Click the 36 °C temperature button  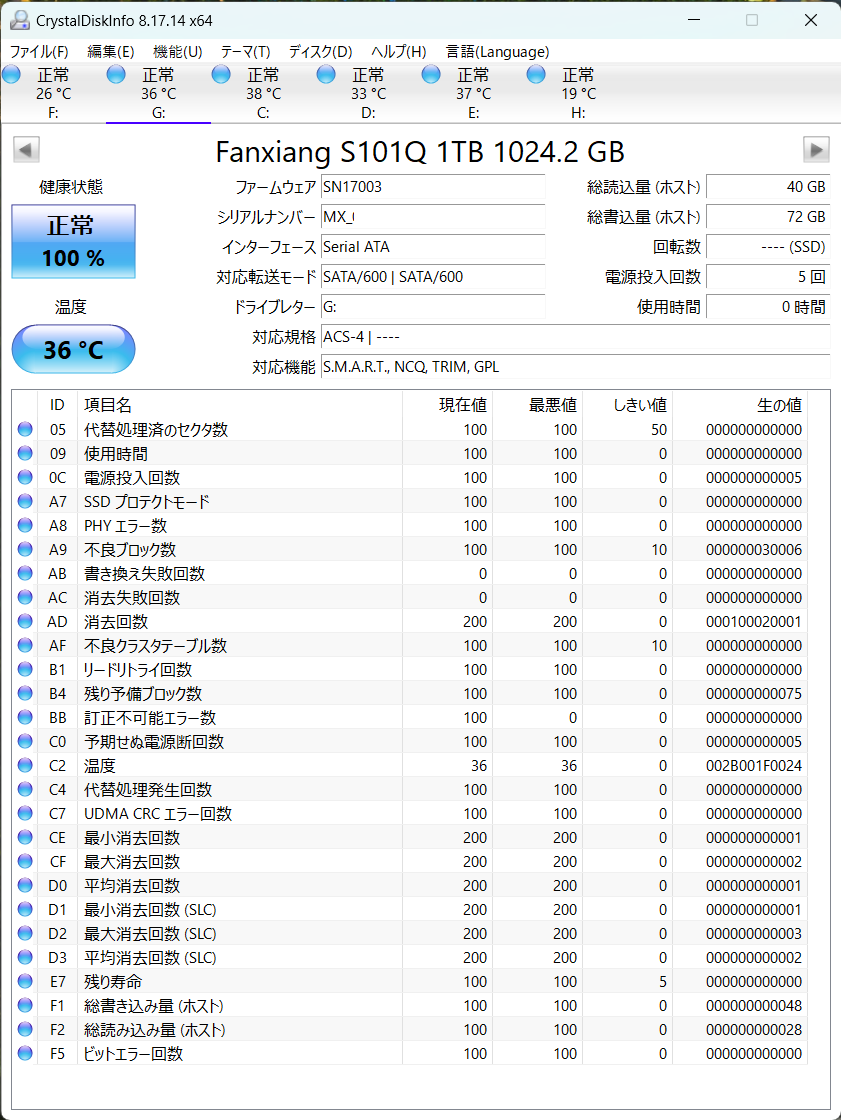[x=74, y=349]
